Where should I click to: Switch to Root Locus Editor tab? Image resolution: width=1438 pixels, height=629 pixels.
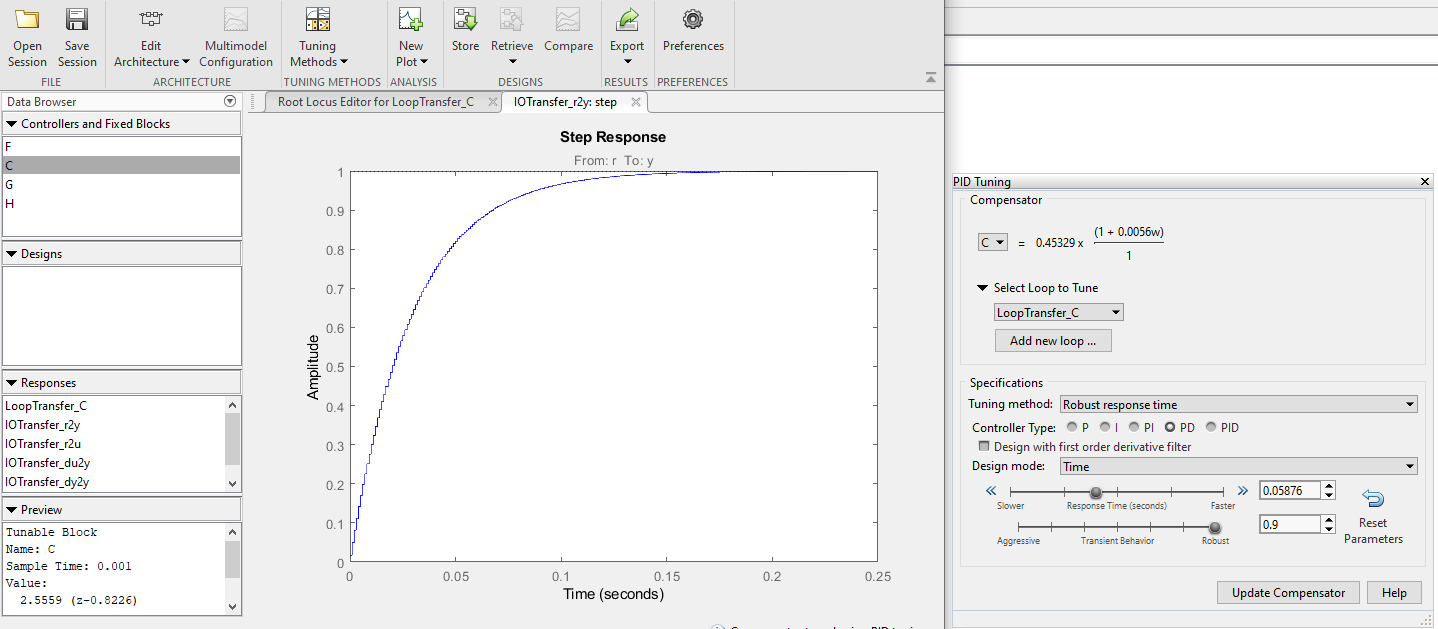(x=375, y=102)
